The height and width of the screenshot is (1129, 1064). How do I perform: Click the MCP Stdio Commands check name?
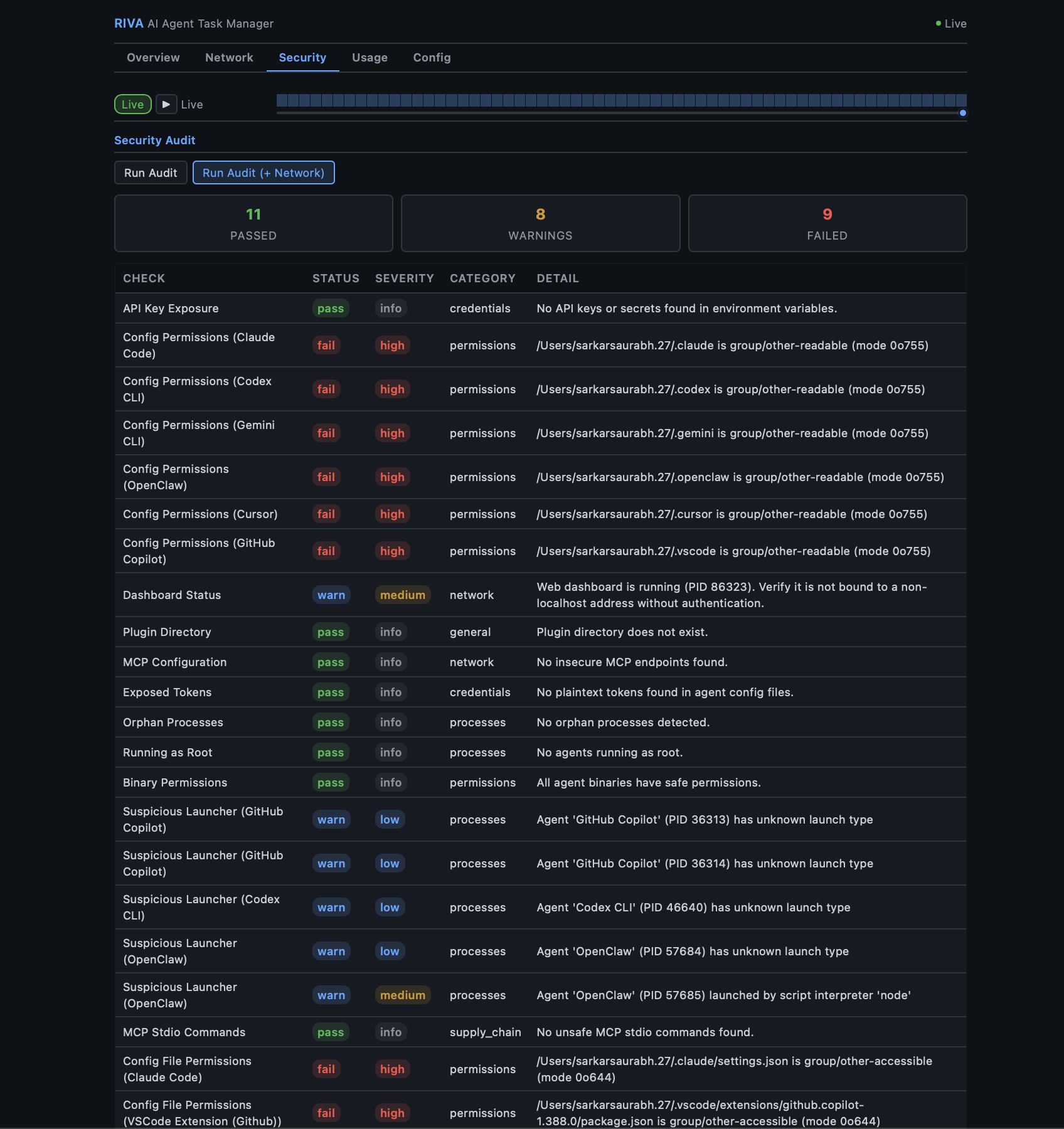(184, 1032)
